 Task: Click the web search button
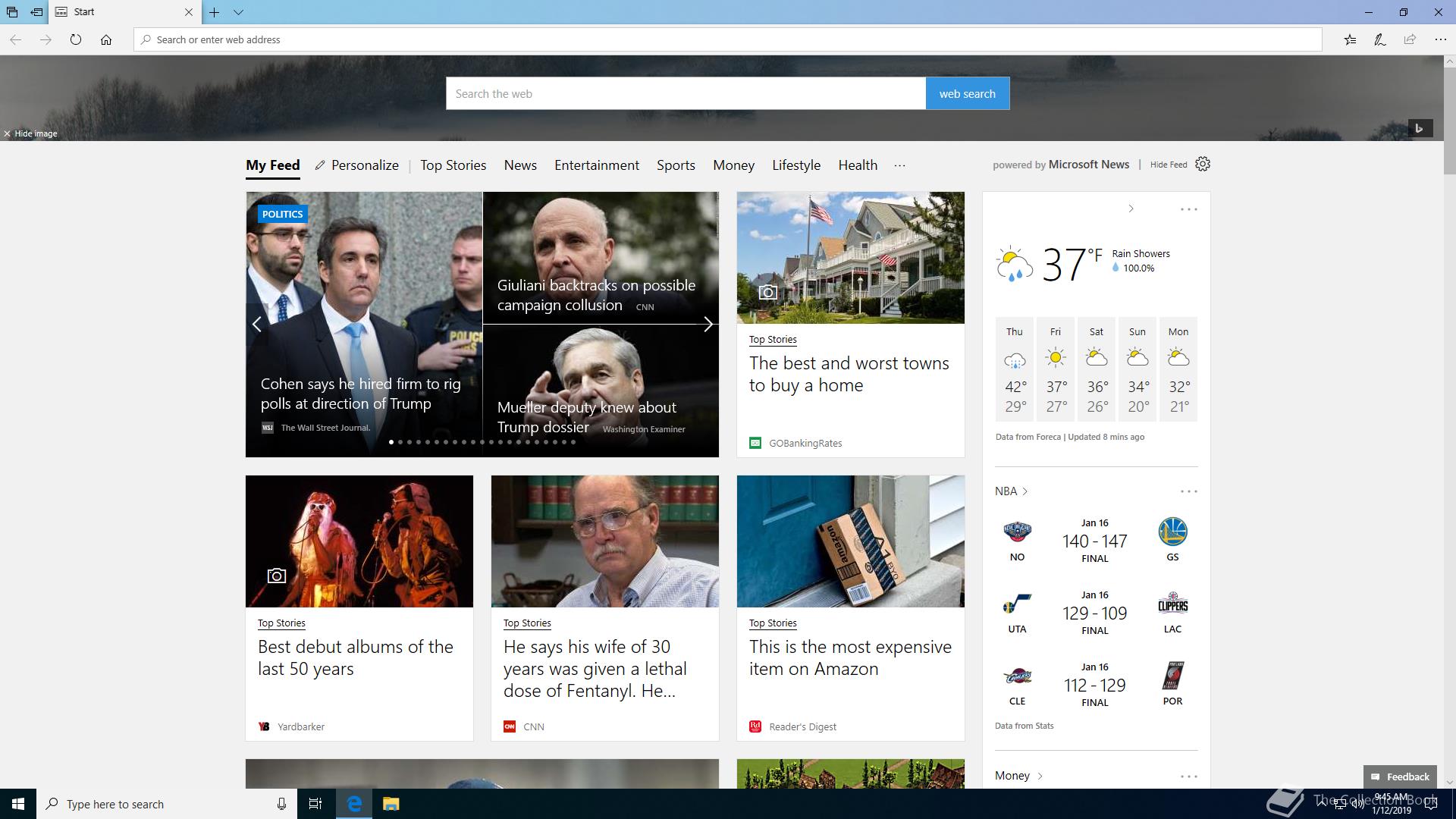click(967, 93)
